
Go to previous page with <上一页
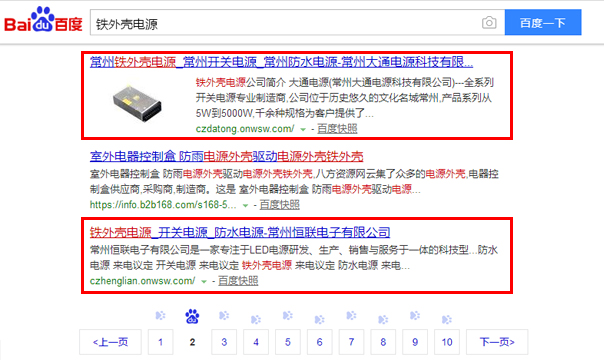(111, 342)
